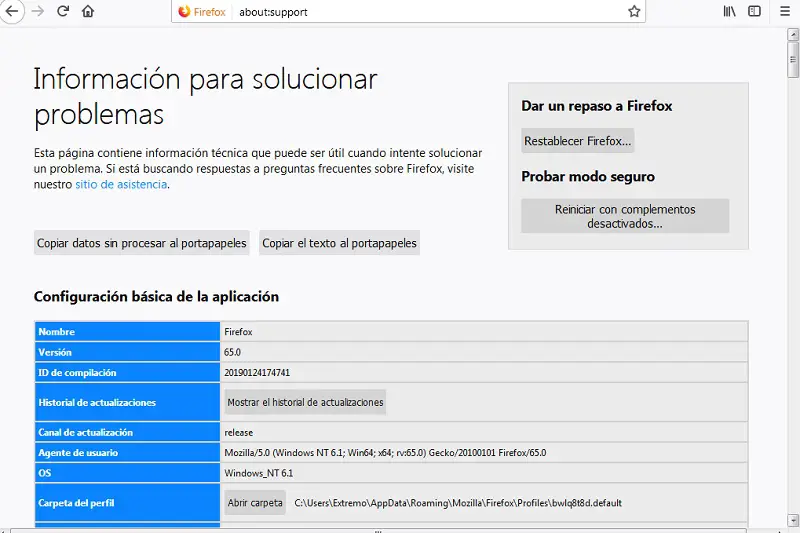Click the forward navigation arrow

[38, 11]
